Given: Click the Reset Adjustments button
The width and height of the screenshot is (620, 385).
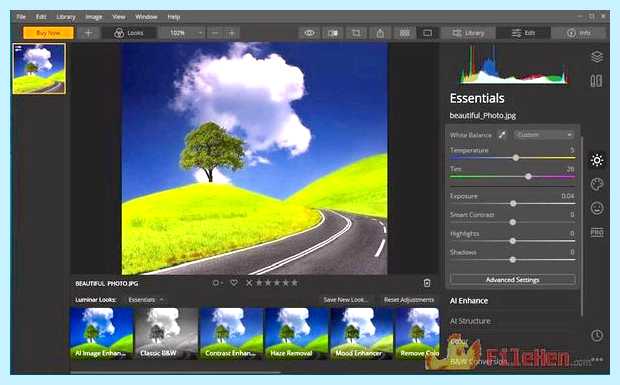Looking at the screenshot, I should [x=409, y=300].
